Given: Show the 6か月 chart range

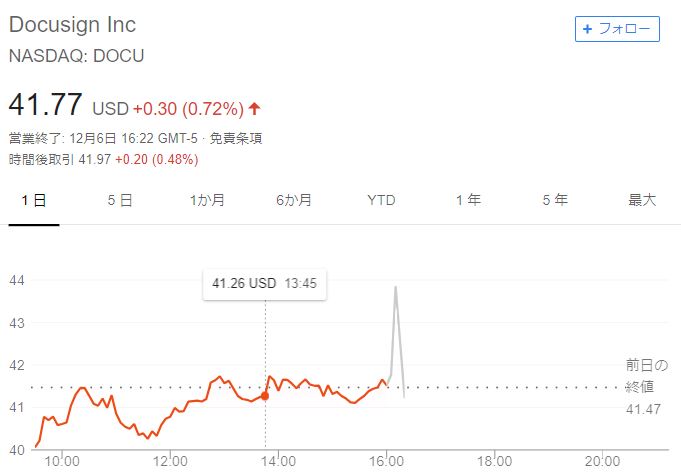Looking at the screenshot, I should coord(294,200).
